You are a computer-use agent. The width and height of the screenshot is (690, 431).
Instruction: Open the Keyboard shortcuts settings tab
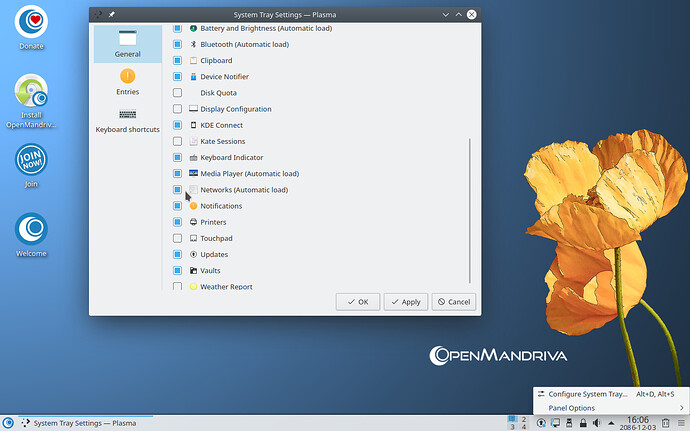tap(128, 121)
